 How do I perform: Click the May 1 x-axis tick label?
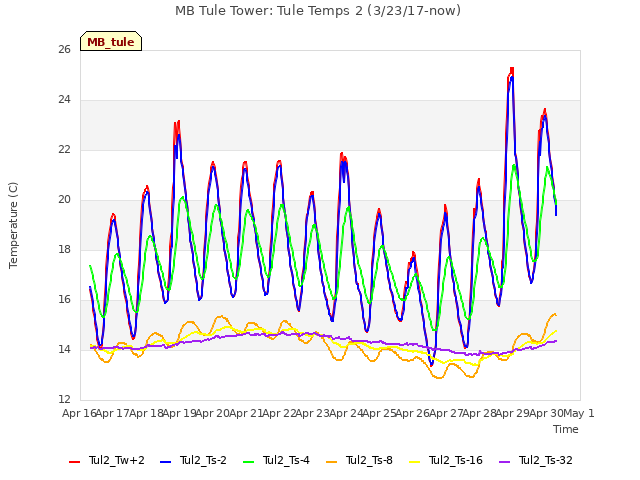[579, 413]
